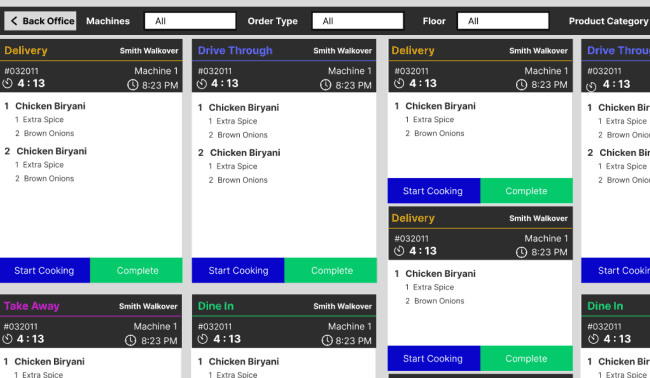650x378 pixels.
Task: Open the Floor filter dropdown
Action: (503, 21)
